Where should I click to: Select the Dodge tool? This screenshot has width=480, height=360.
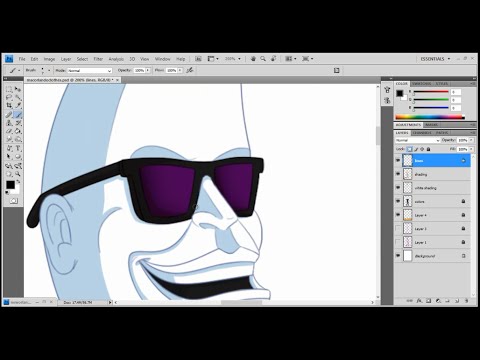tap(18, 139)
